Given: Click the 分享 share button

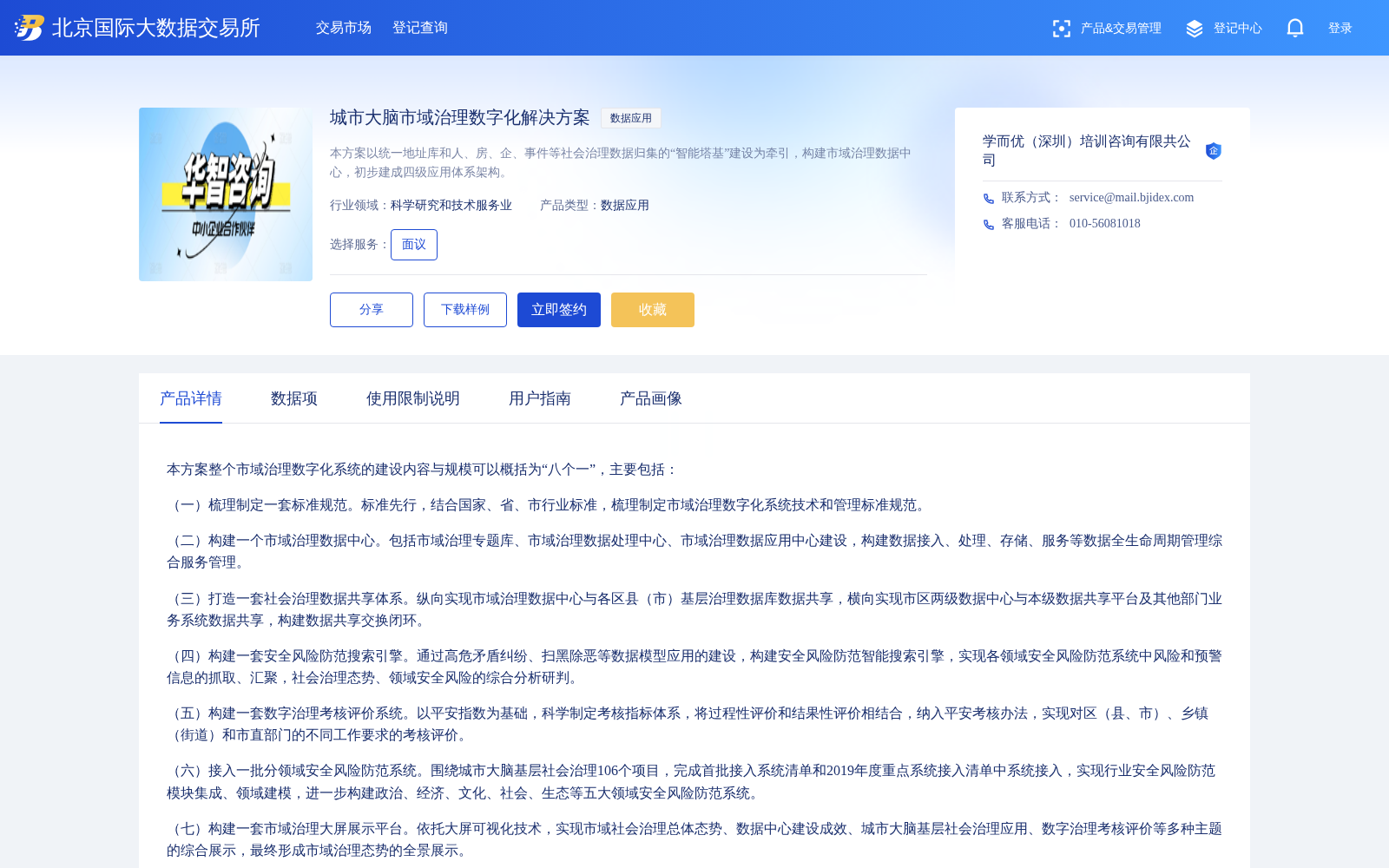Looking at the screenshot, I should 372,310.
